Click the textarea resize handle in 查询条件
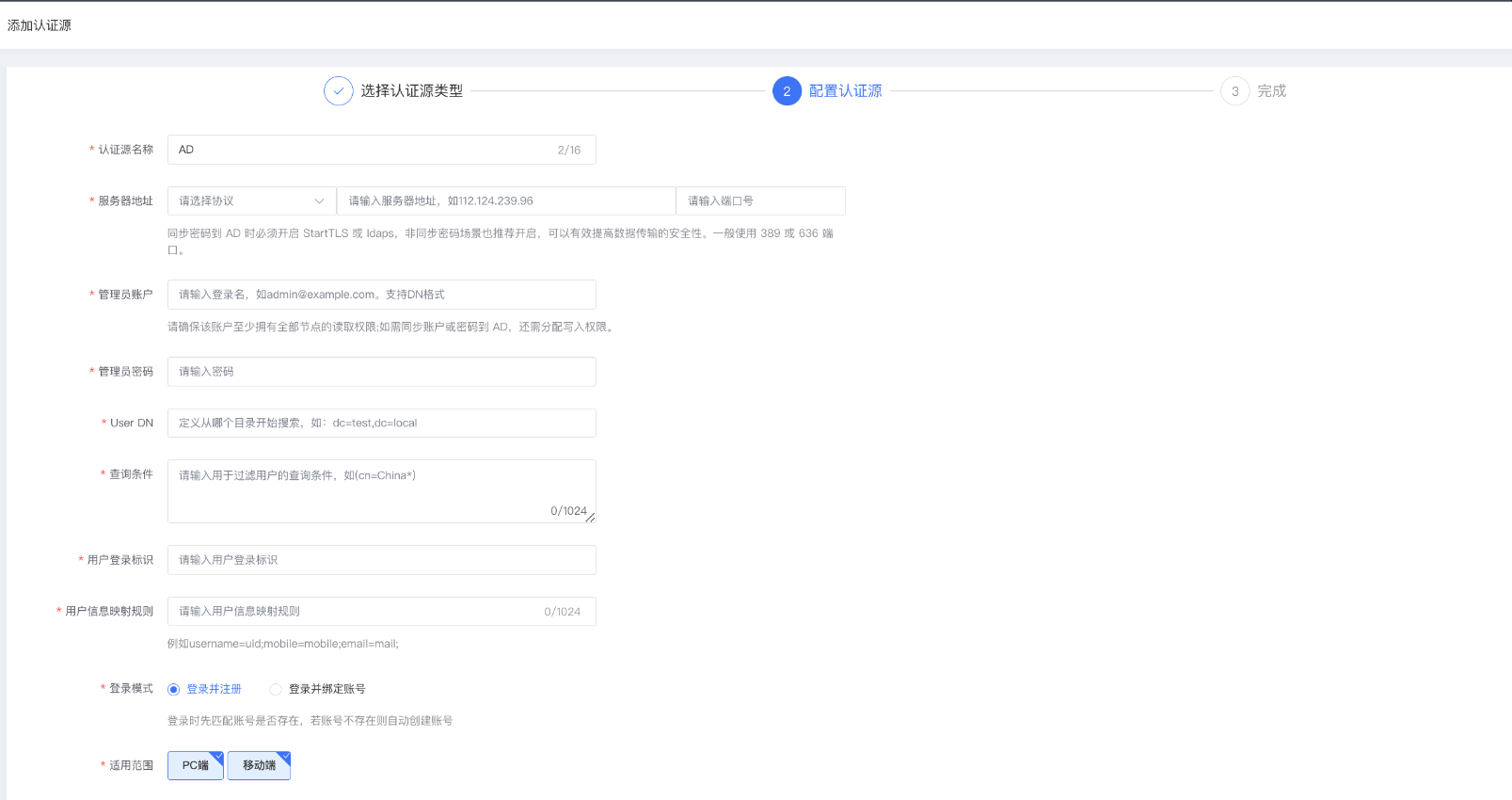Viewport: 1512px width, 800px height. (x=590, y=517)
